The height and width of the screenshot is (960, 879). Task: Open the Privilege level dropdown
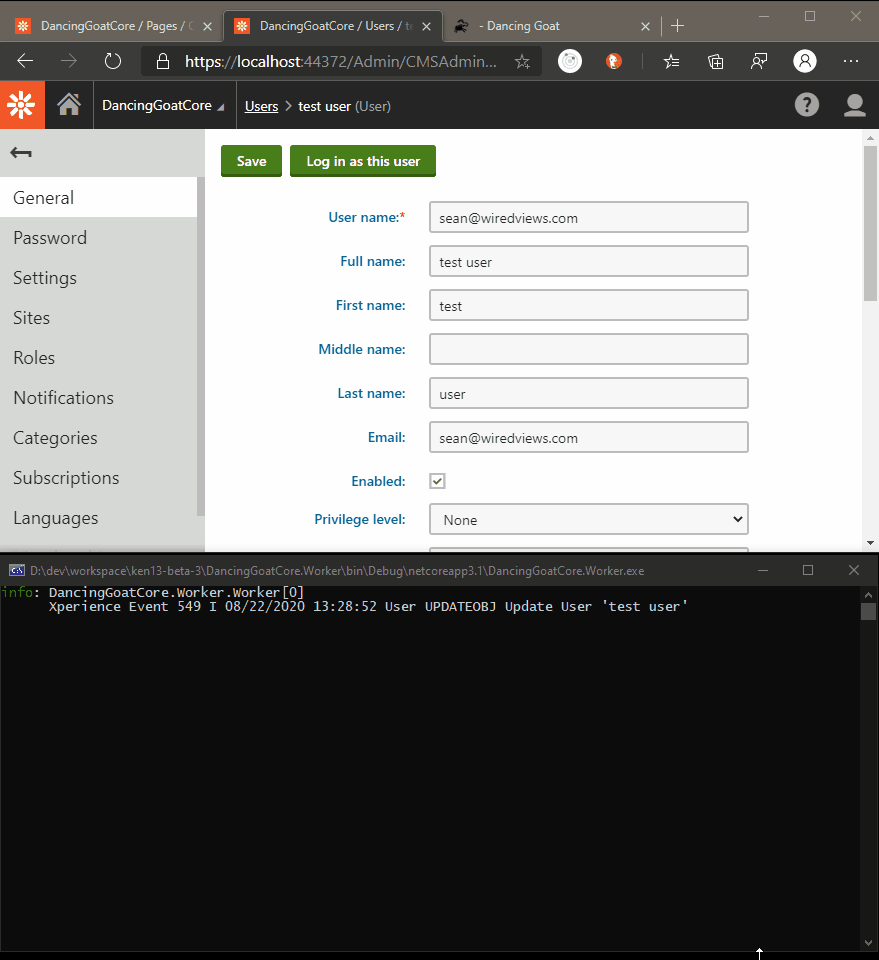589,519
